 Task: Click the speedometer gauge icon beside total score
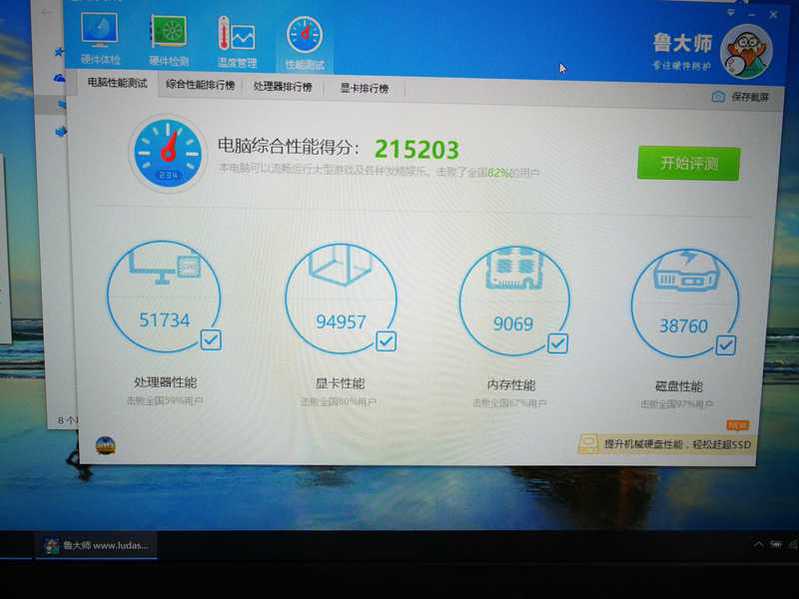(x=167, y=154)
